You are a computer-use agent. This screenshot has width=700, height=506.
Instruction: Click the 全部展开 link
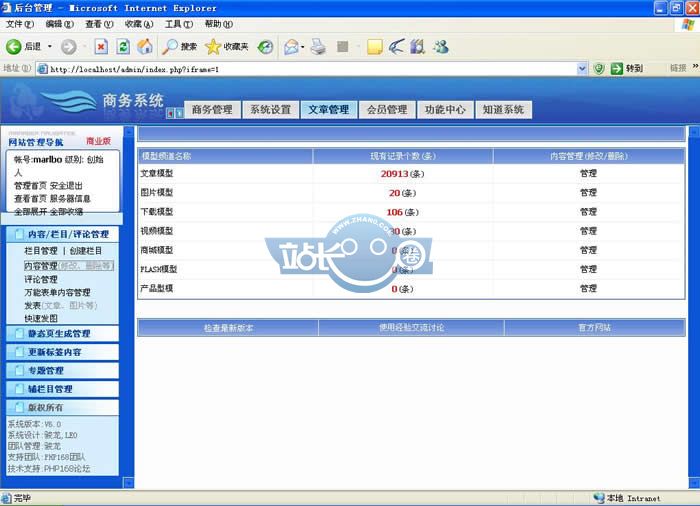[x=30, y=211]
